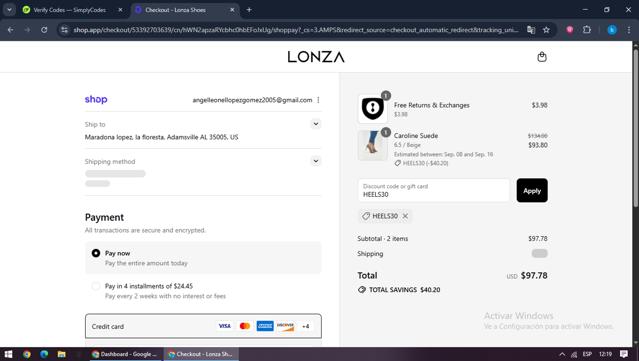
Task: Click the Free Returns shield thumbnail
Action: click(x=372, y=109)
